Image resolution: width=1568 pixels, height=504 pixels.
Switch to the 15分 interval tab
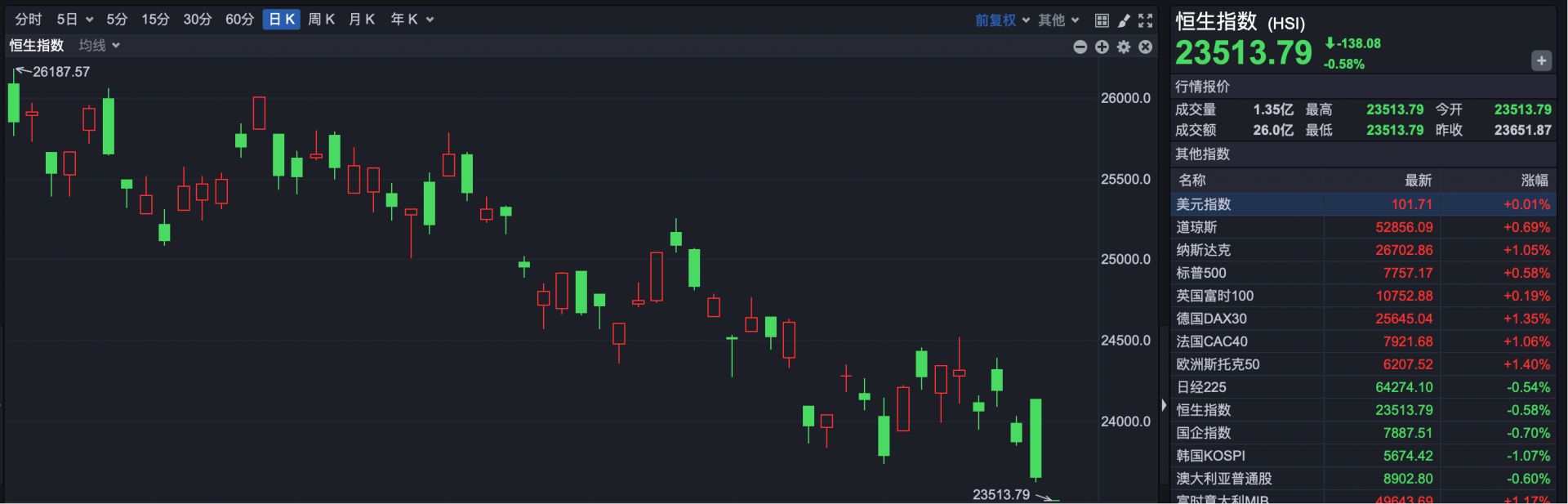tap(155, 20)
